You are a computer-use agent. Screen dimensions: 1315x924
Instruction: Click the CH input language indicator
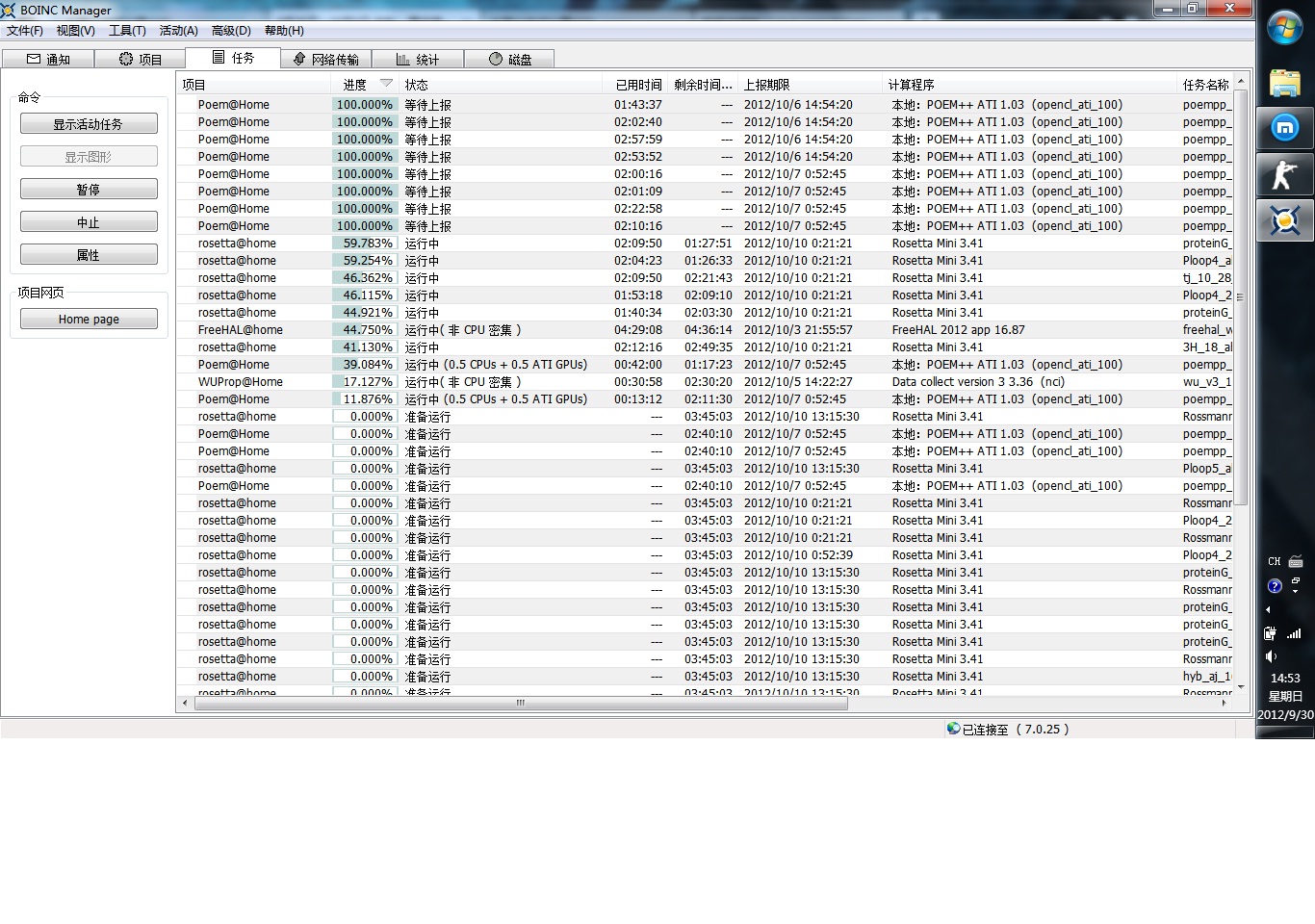(1275, 561)
